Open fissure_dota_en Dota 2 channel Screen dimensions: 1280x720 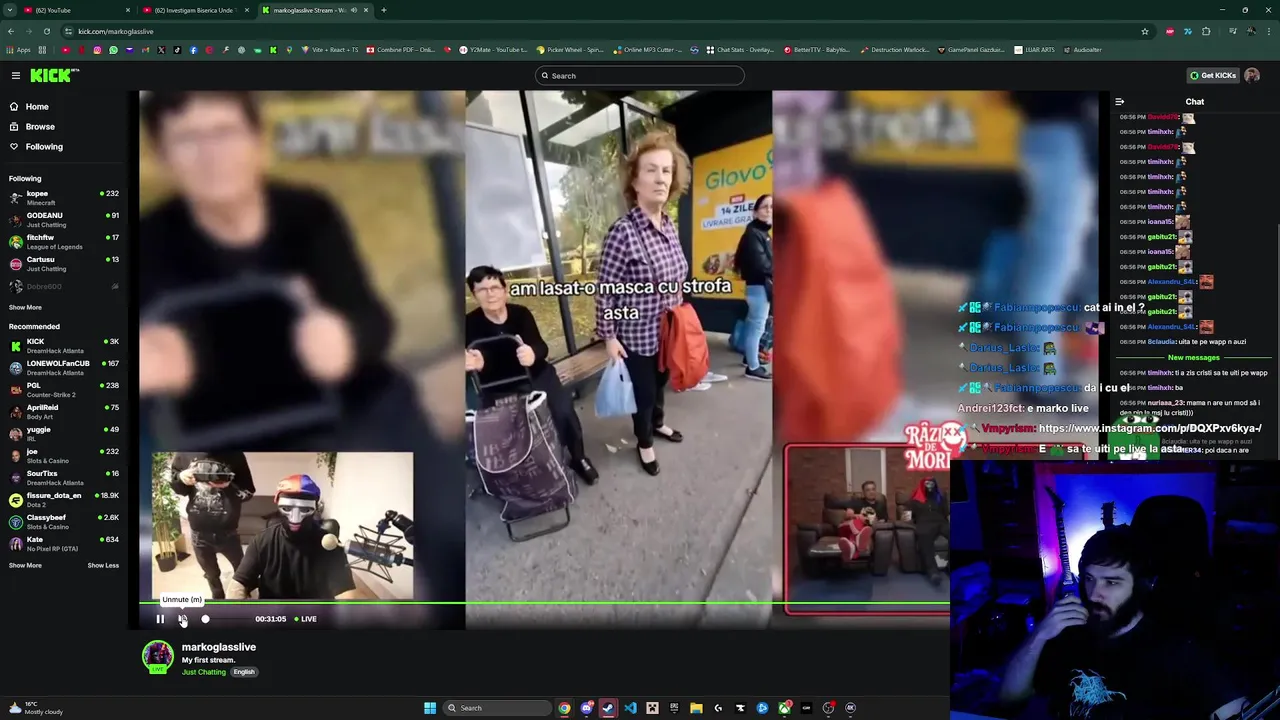click(x=64, y=500)
